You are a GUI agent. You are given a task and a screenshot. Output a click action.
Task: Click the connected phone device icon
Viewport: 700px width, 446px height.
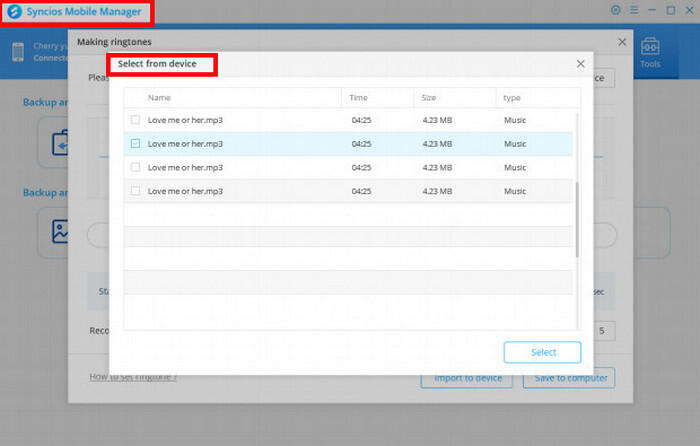pos(18,52)
